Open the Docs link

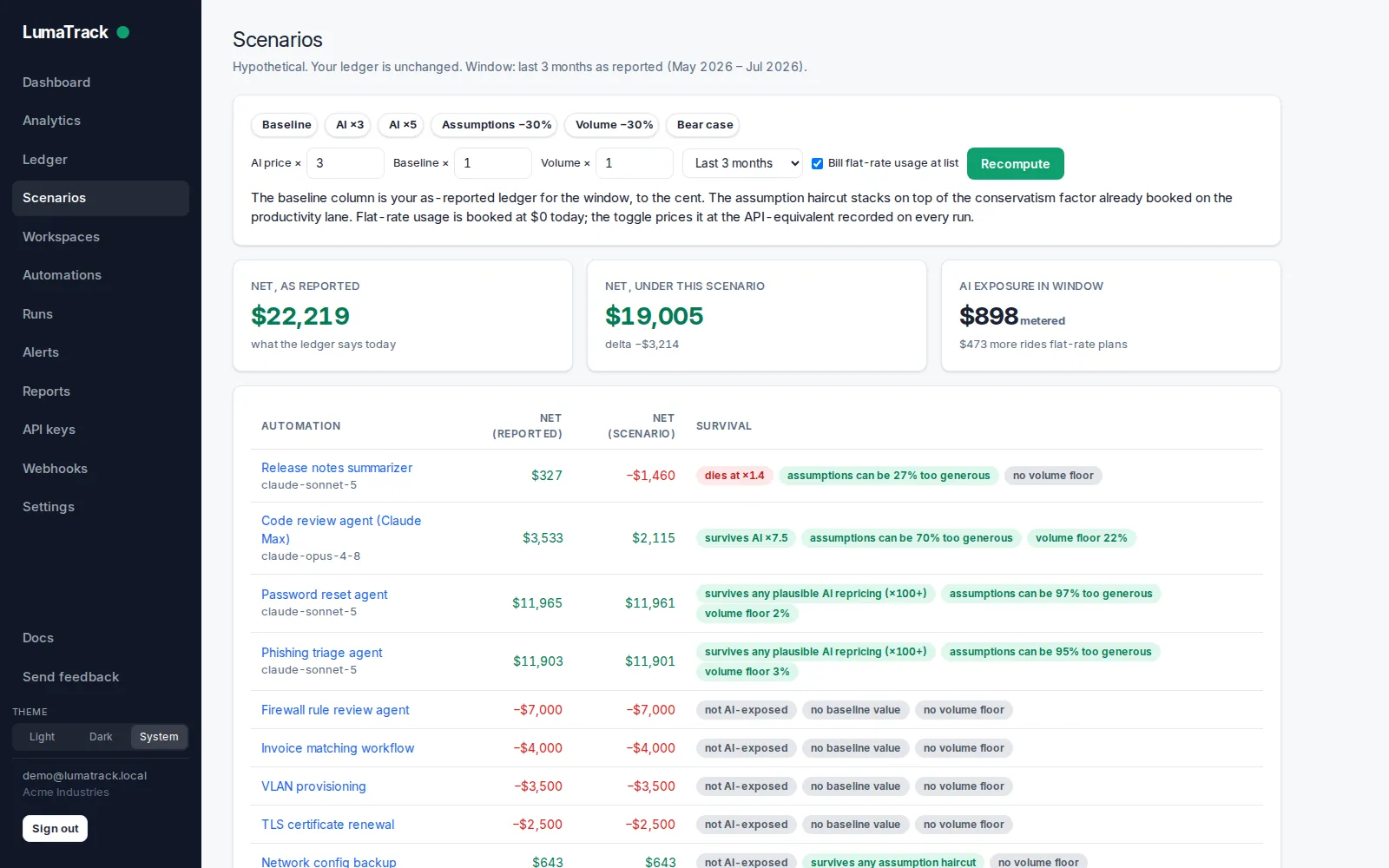coord(101,638)
